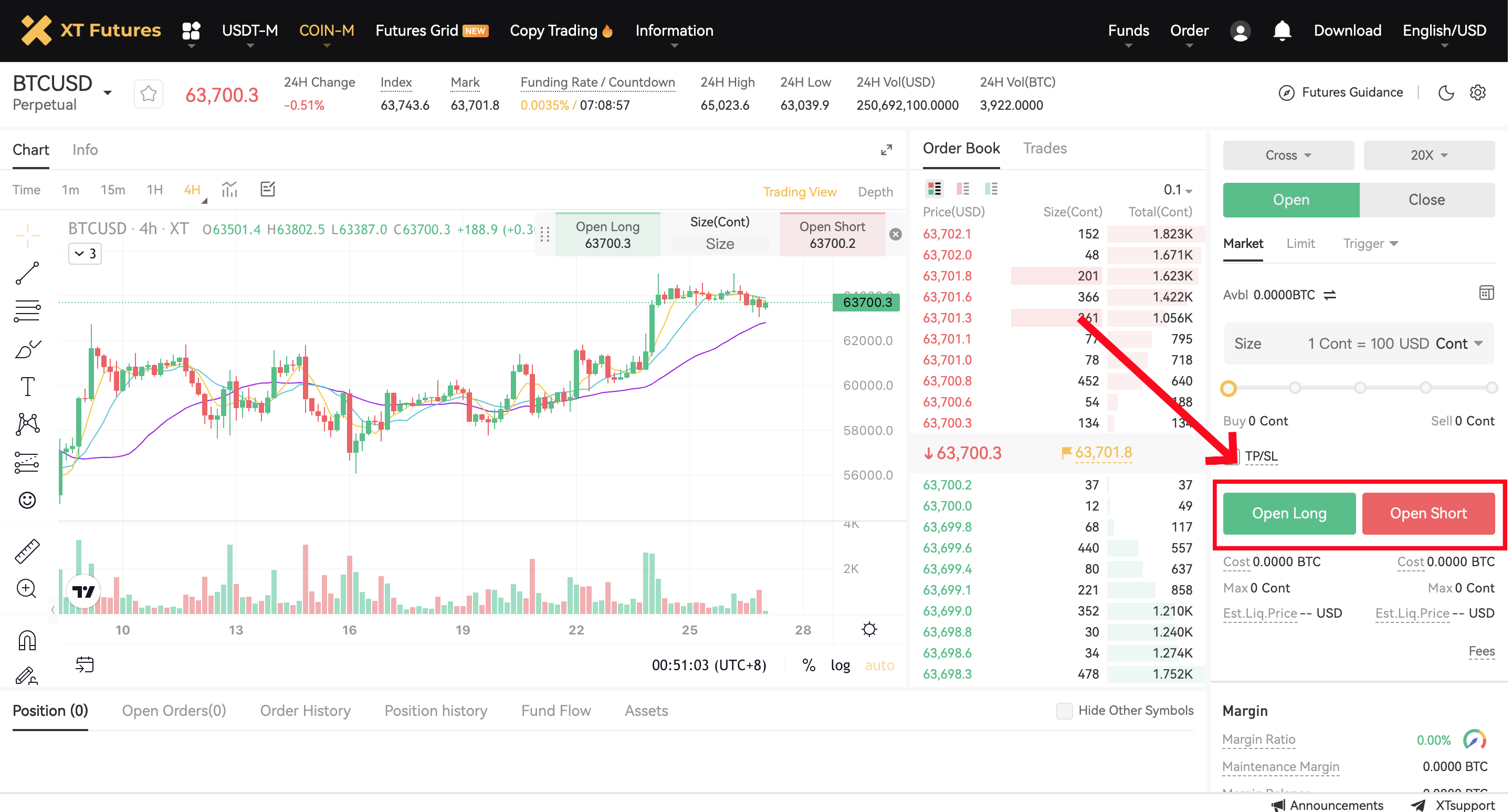Viewport: 1512px width, 812px height.
Task: Select the trend line drawing tool
Action: pyautogui.click(x=27, y=274)
